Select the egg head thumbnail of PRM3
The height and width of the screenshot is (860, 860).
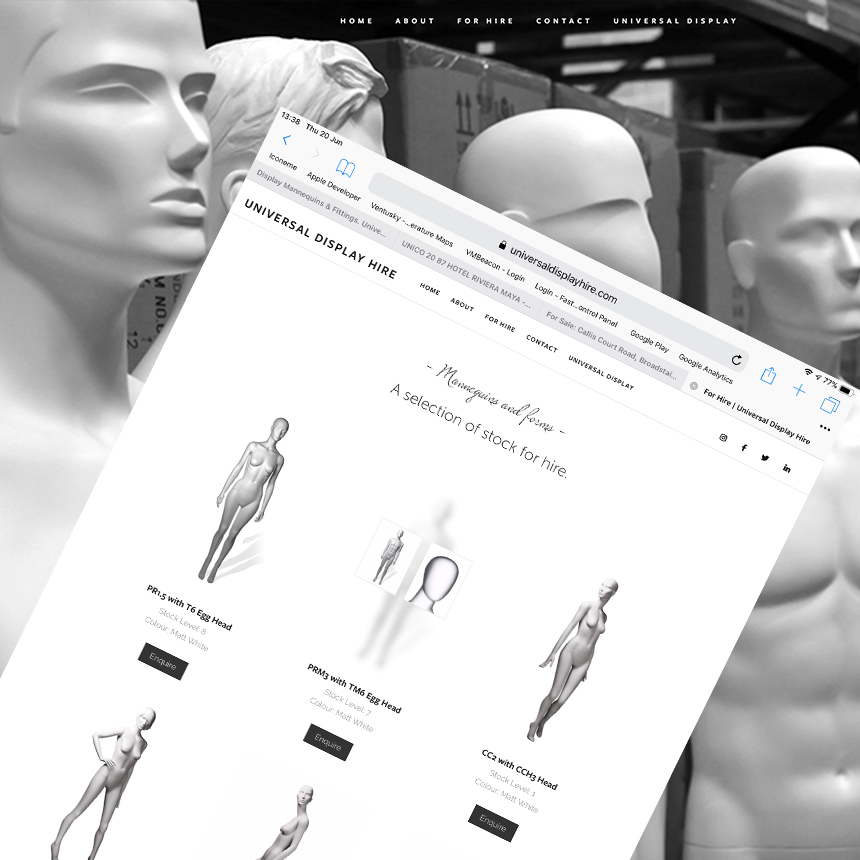tap(438, 581)
